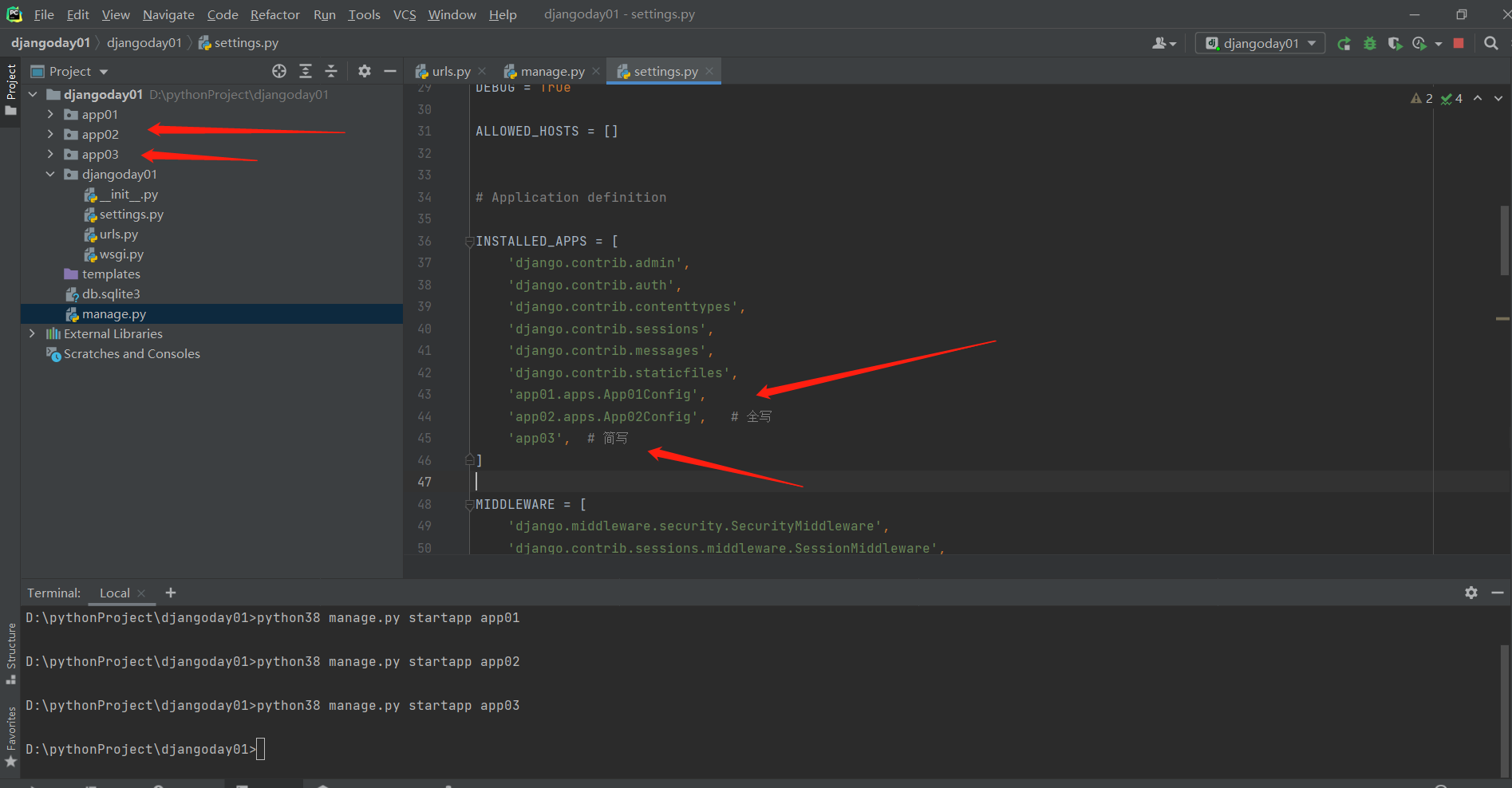Stop the running process
Screen dimensions: 1512x788
coord(1459,44)
